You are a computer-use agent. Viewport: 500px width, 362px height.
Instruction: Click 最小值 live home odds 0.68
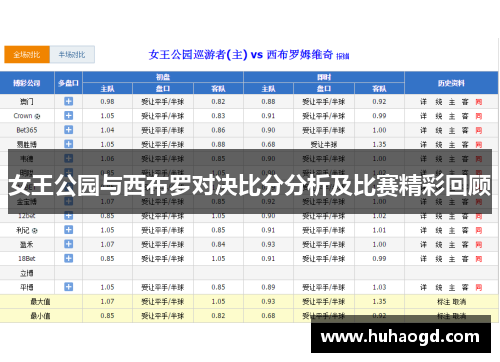click(268, 316)
